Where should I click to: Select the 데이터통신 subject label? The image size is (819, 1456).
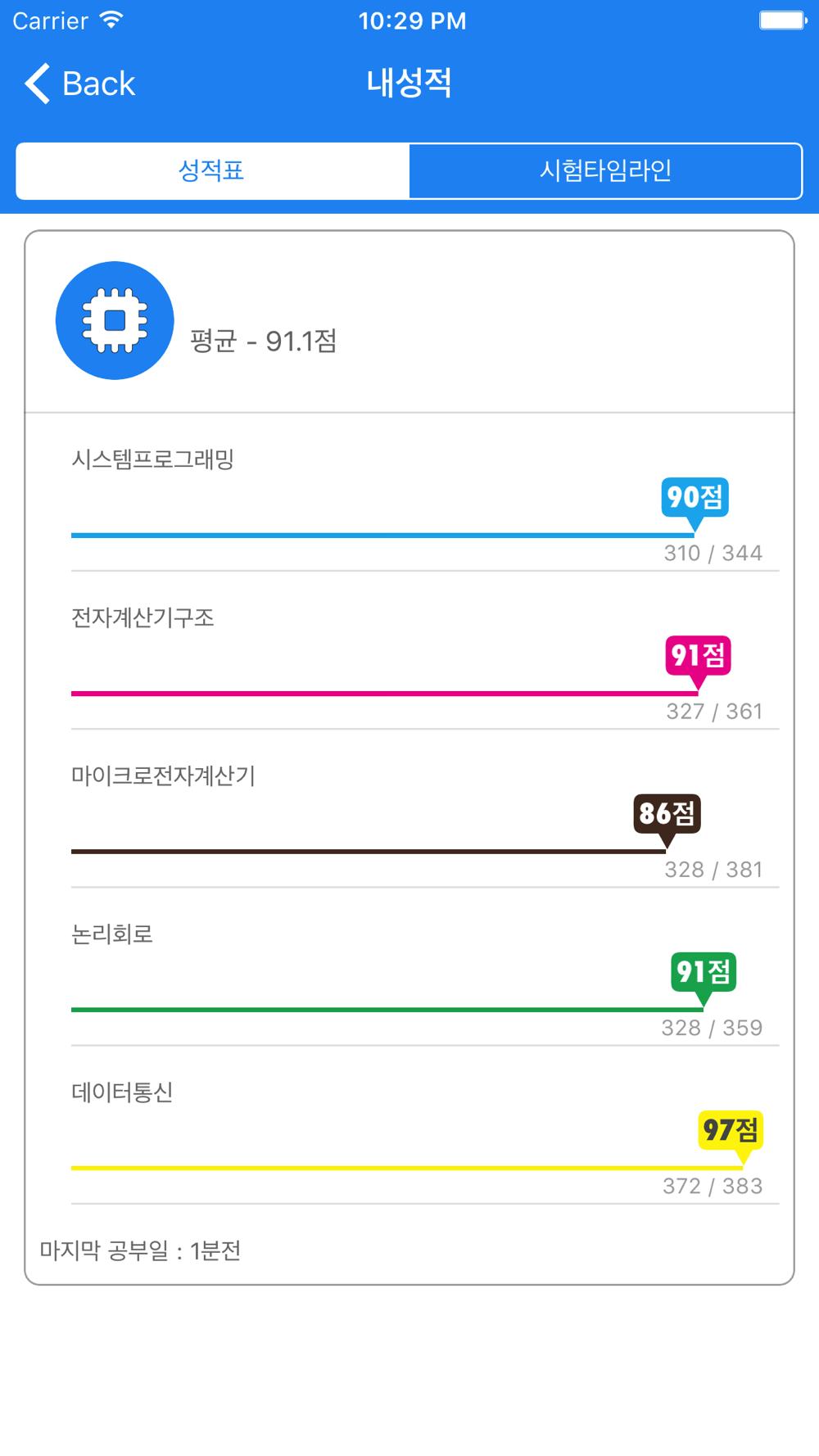(122, 1092)
